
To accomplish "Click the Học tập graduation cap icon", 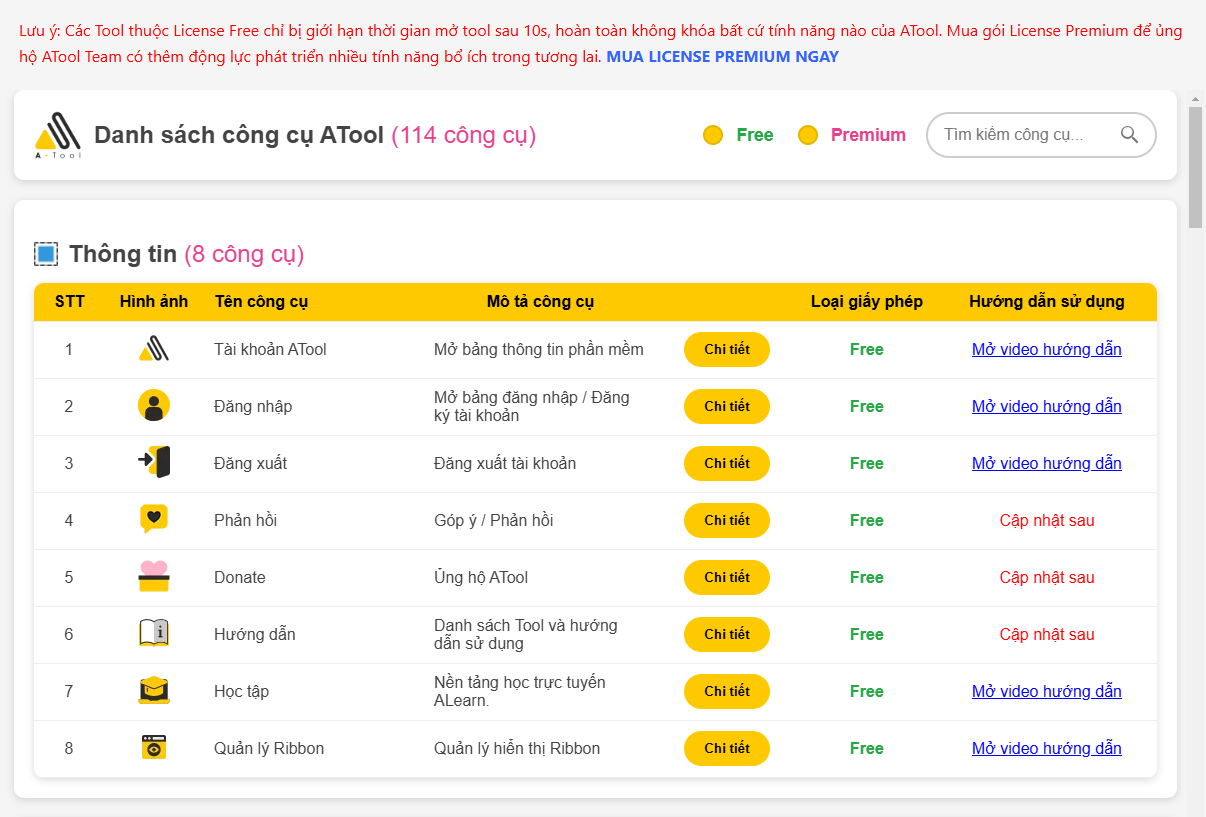I will (153, 691).
